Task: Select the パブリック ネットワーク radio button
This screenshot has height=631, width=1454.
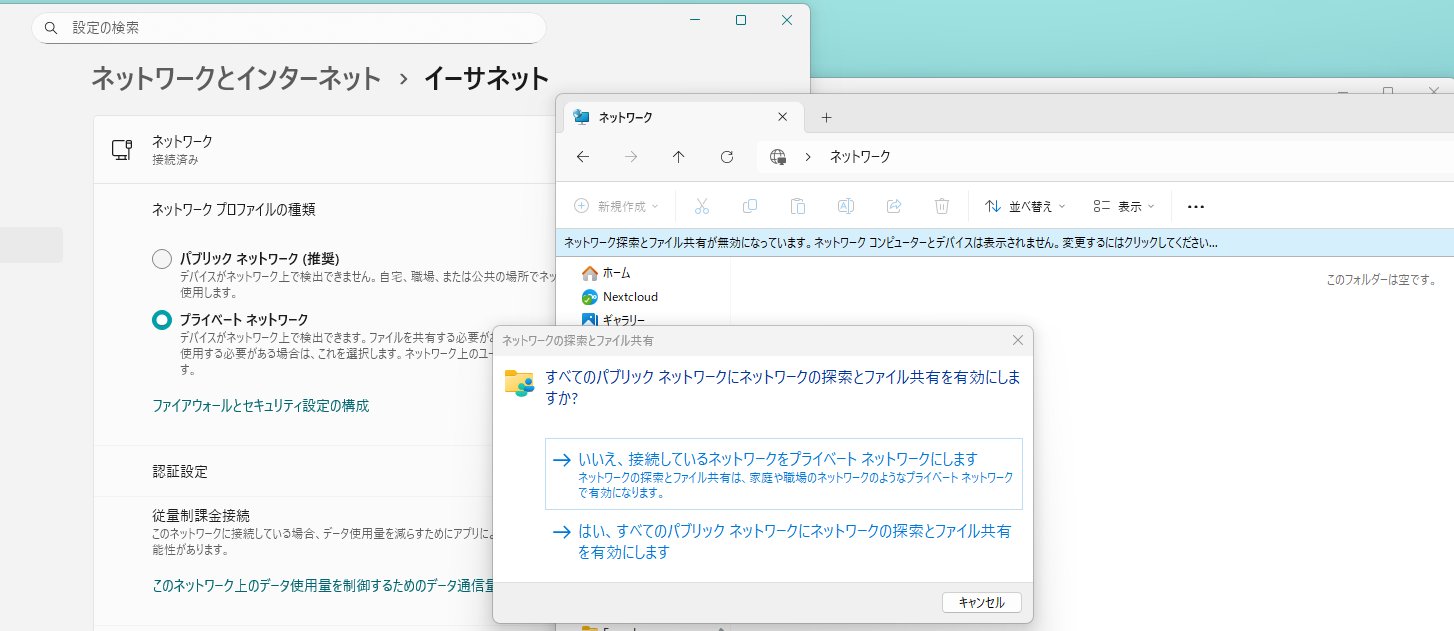Action: pos(162,259)
